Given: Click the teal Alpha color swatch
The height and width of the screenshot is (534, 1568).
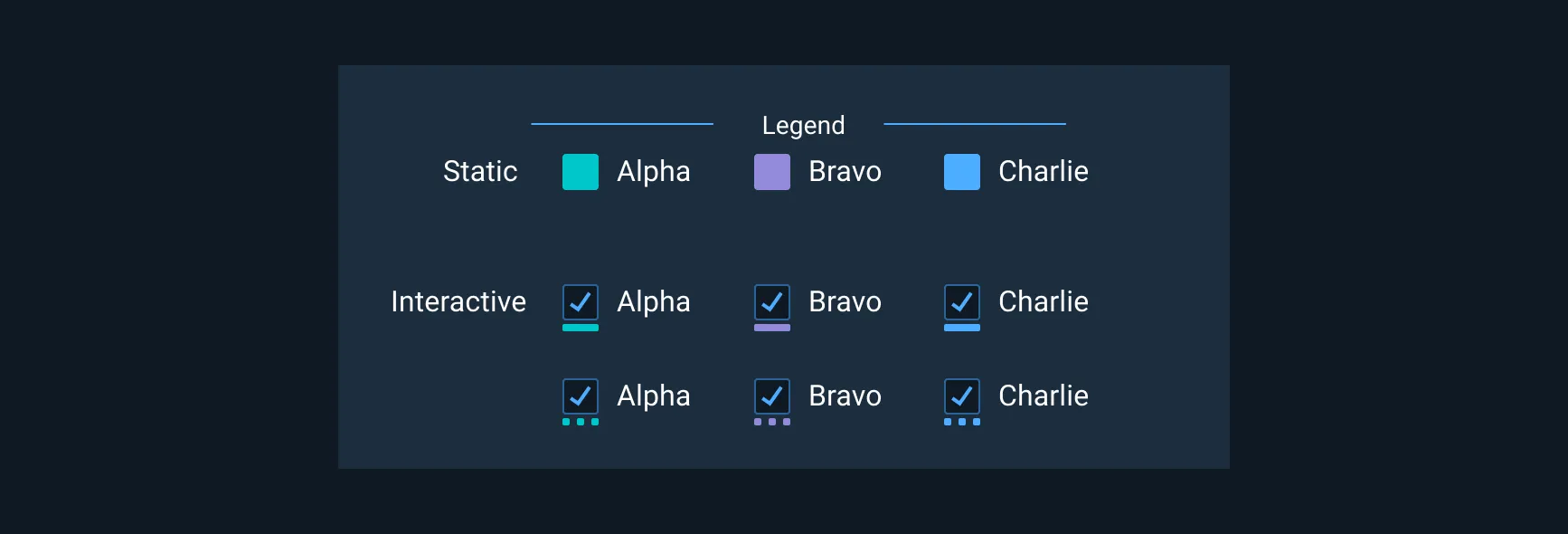Looking at the screenshot, I should [581, 172].
